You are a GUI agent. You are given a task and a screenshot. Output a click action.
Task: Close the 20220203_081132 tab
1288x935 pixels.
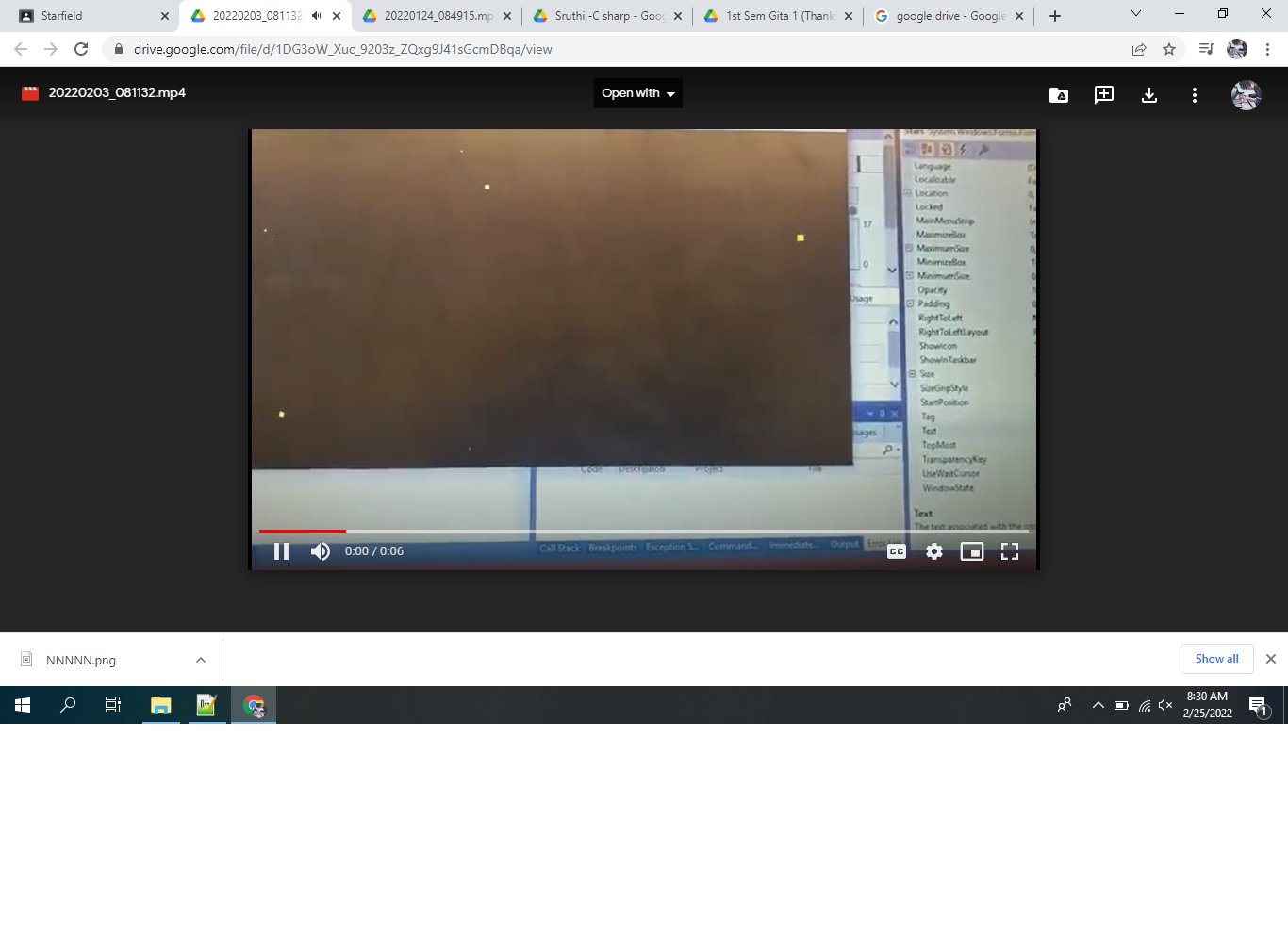coord(337,16)
